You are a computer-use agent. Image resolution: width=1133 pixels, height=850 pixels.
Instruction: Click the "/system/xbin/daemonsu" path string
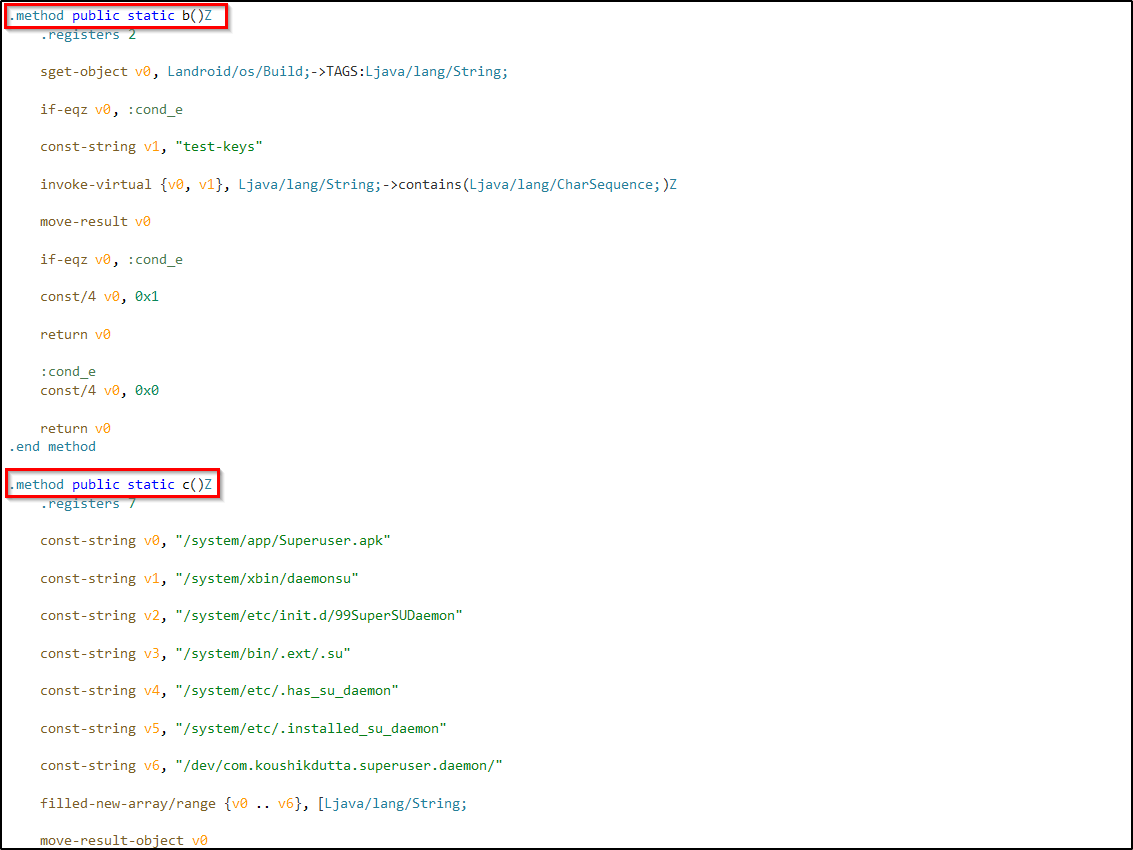click(266, 579)
